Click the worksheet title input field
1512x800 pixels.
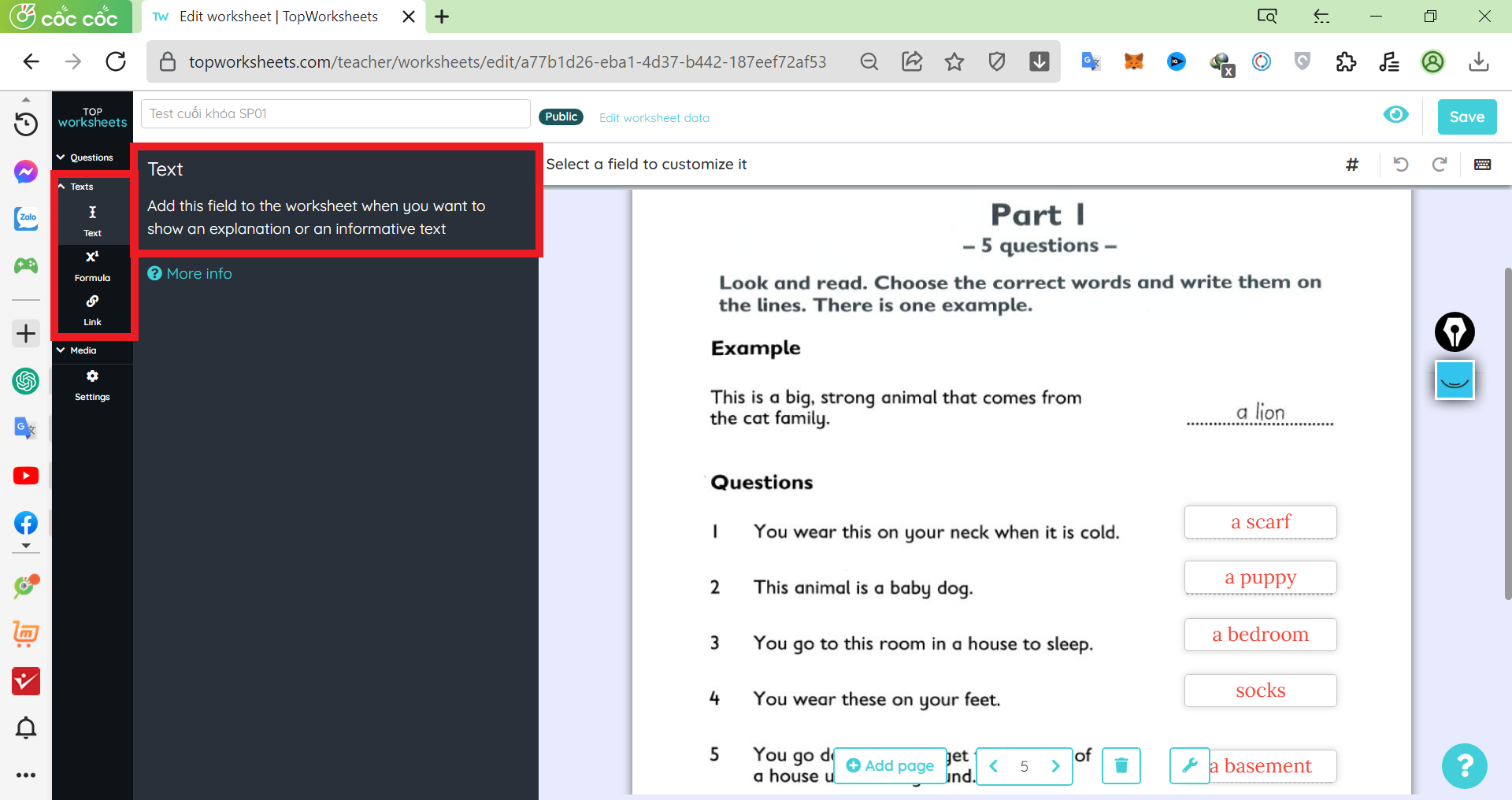pos(335,113)
